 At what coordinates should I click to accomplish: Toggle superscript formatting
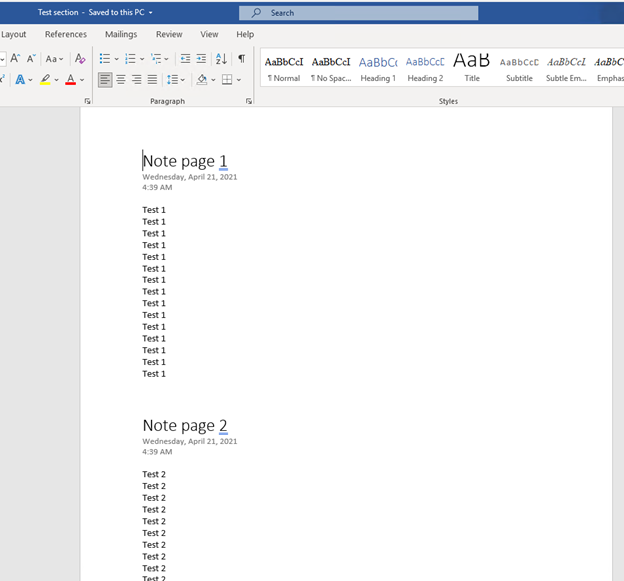pos(2,80)
